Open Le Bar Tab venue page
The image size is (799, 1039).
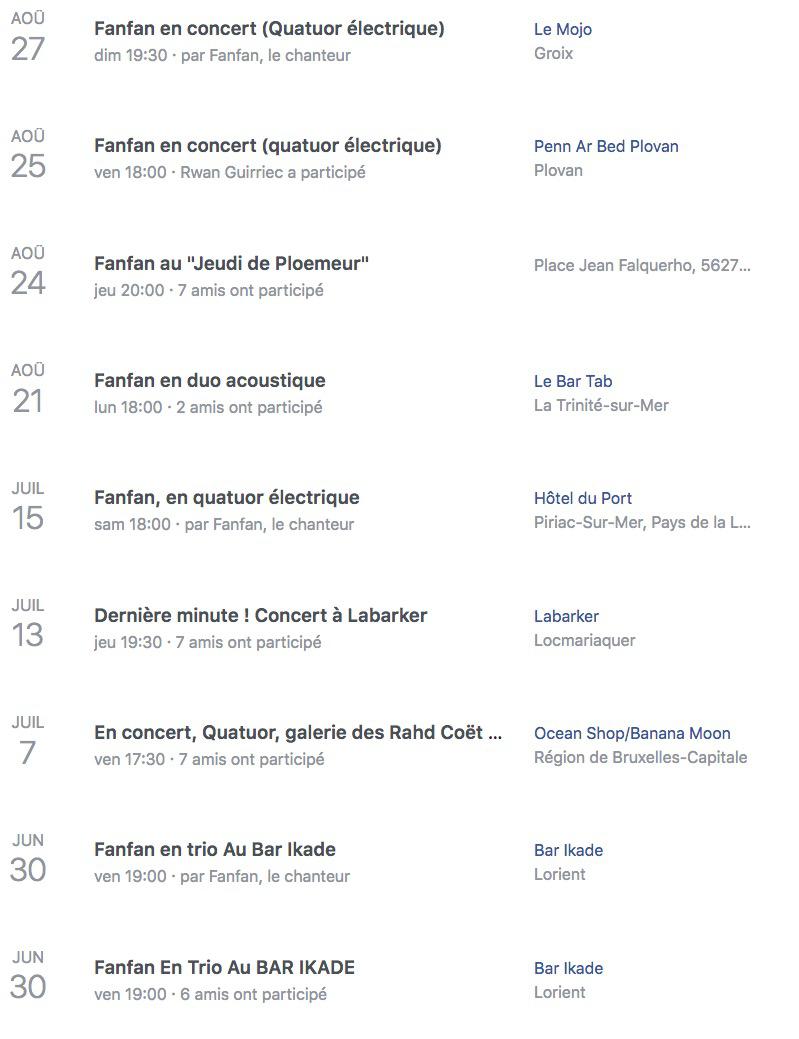coord(573,381)
